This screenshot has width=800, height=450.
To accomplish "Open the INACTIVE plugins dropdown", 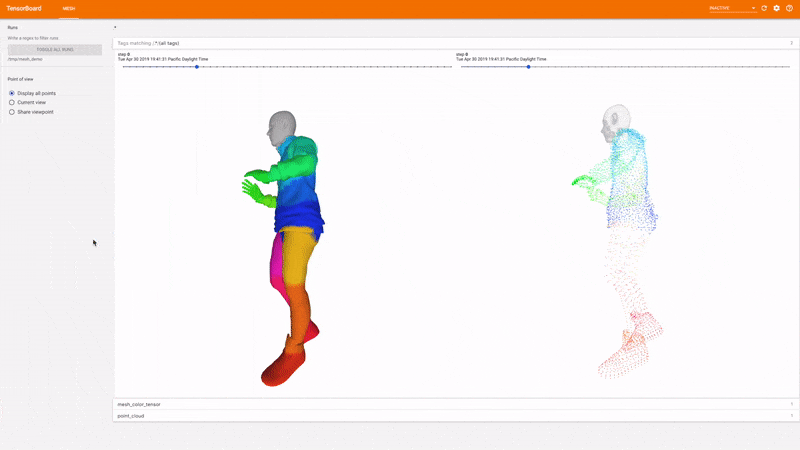I will tap(732, 8).
